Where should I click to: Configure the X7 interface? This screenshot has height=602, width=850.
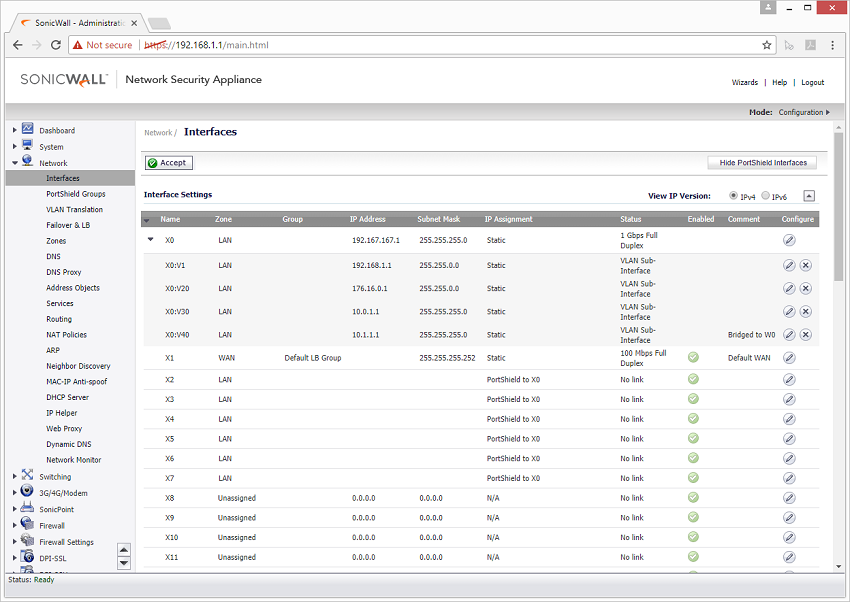789,478
